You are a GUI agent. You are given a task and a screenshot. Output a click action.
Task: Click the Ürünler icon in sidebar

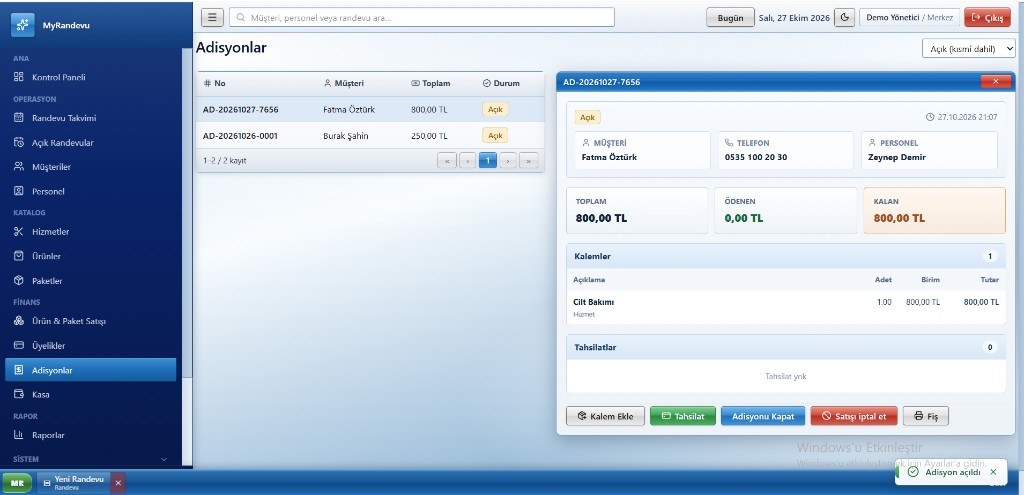[19, 256]
